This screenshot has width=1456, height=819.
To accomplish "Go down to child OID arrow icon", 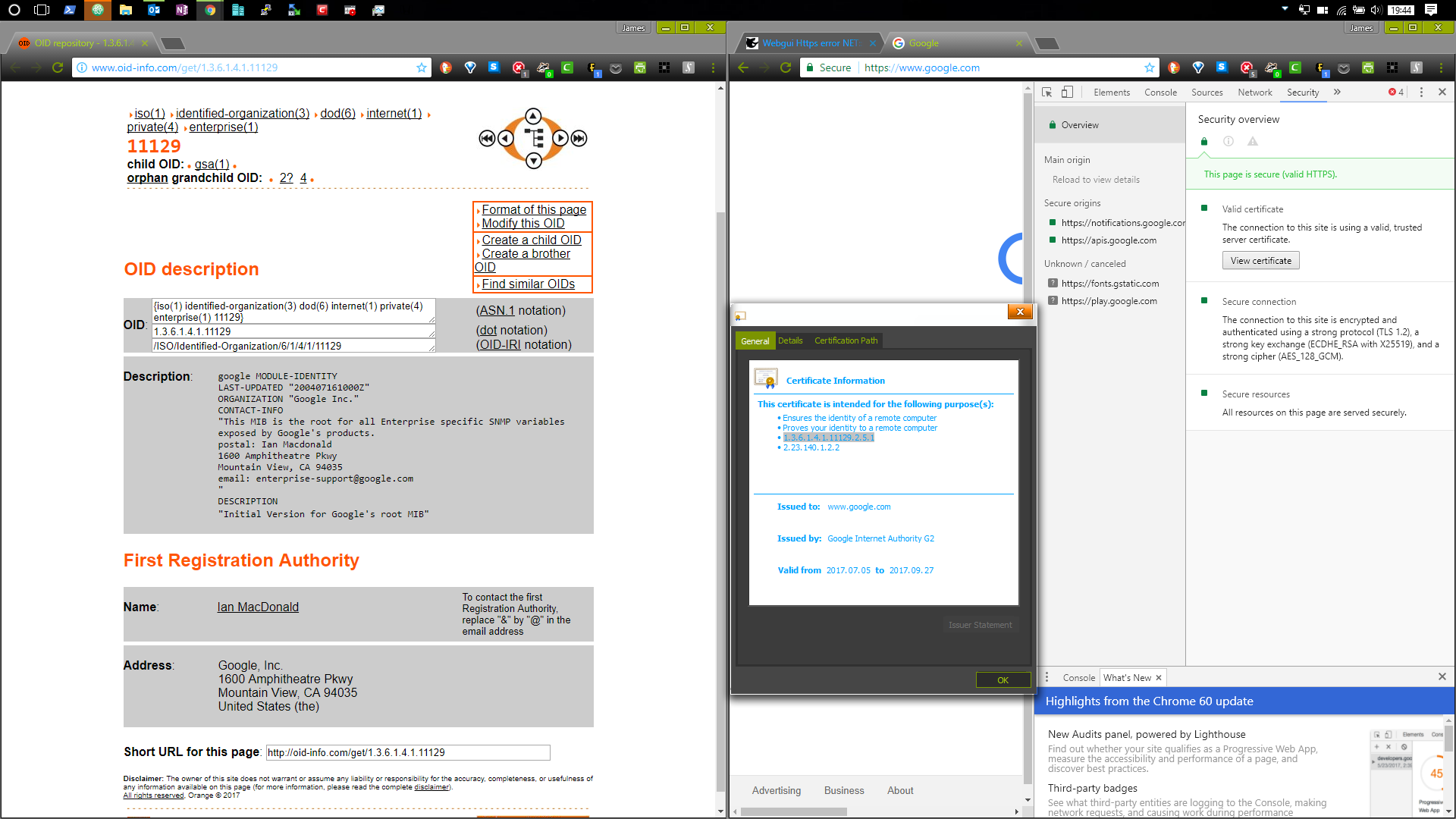I will tap(533, 160).
